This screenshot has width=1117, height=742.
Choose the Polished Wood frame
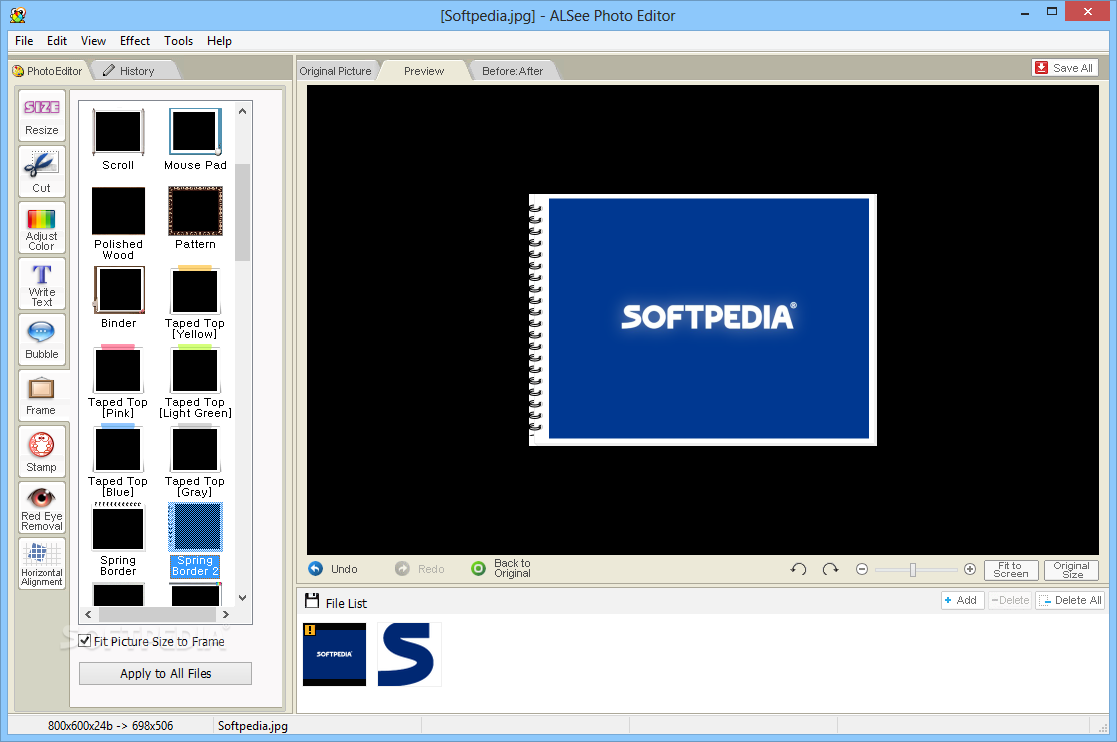(118, 223)
